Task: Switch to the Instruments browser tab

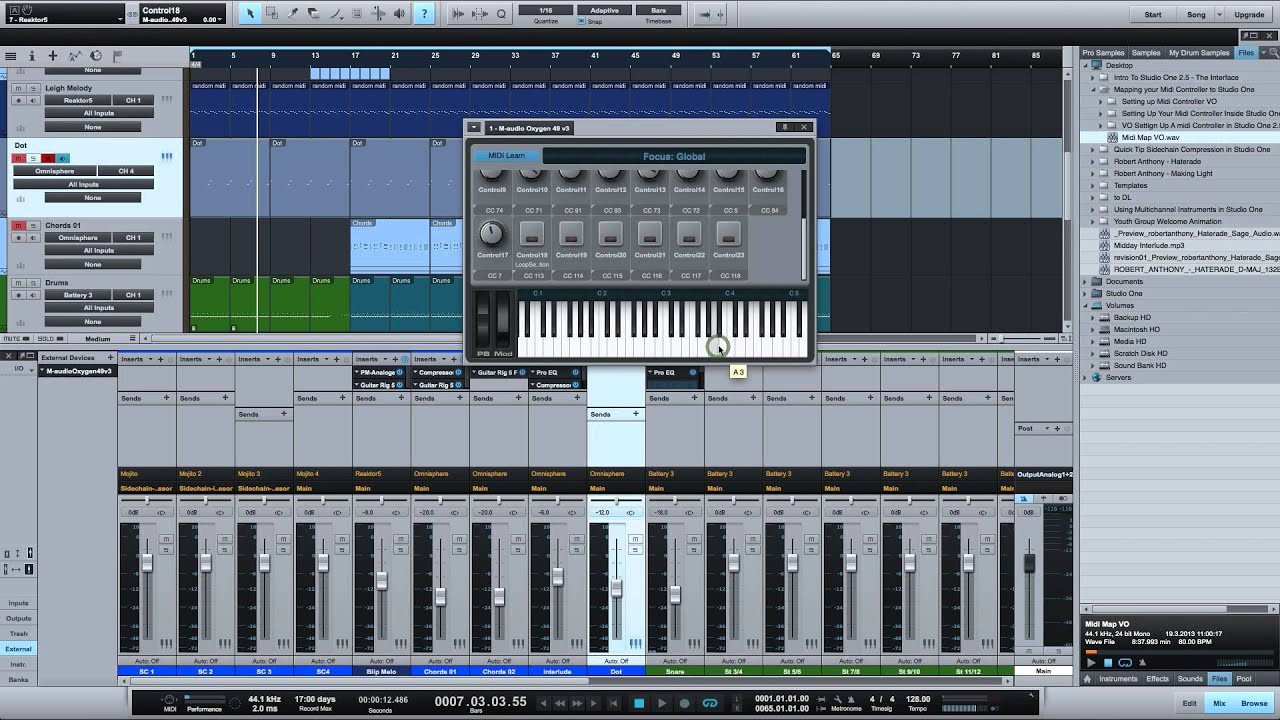Action: [1118, 678]
